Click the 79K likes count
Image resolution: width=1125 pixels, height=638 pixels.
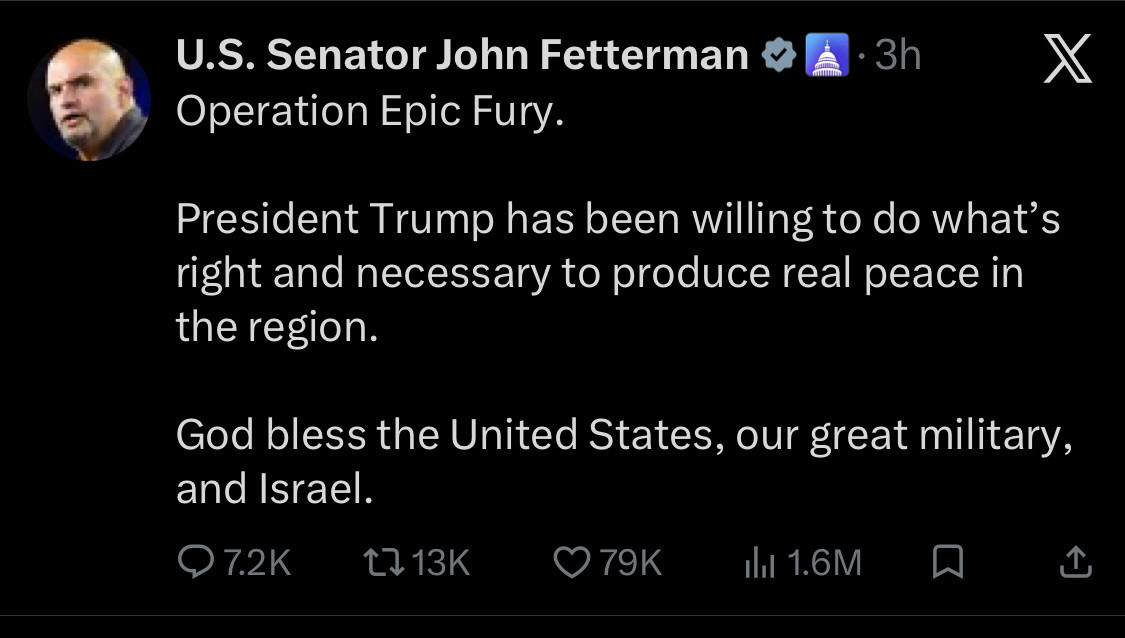click(x=630, y=563)
